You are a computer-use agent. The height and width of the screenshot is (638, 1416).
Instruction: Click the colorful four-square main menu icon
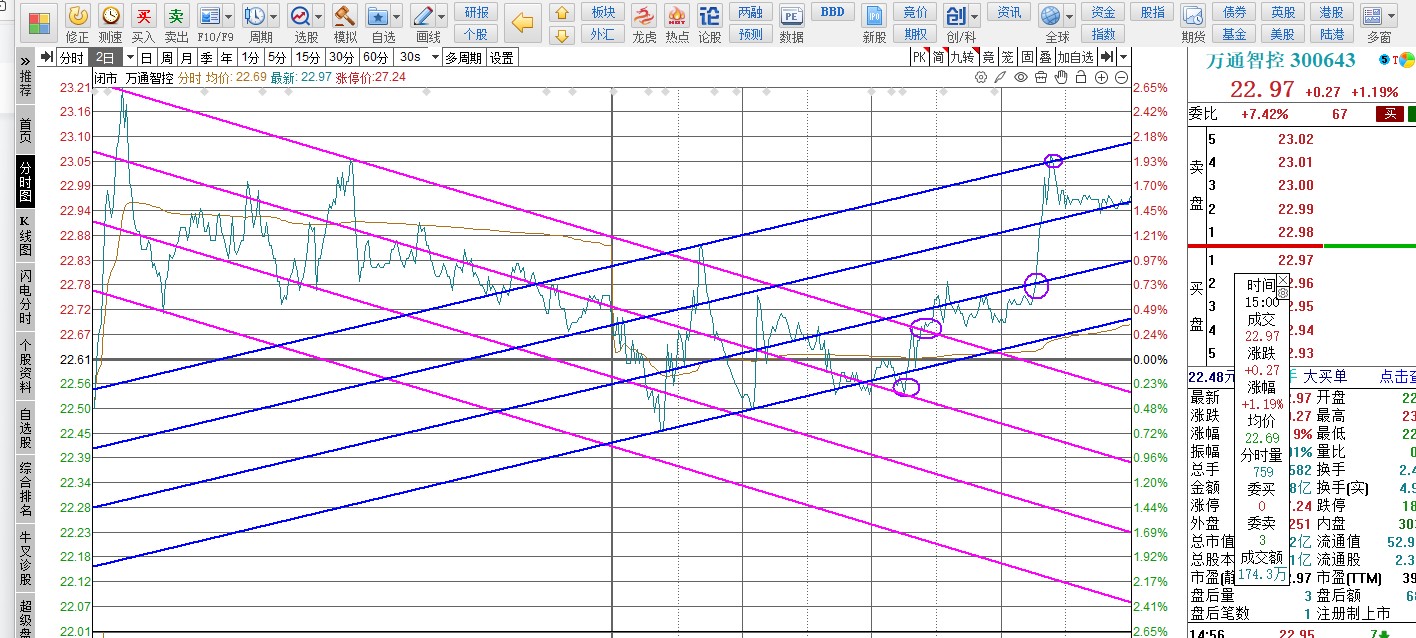(39, 24)
